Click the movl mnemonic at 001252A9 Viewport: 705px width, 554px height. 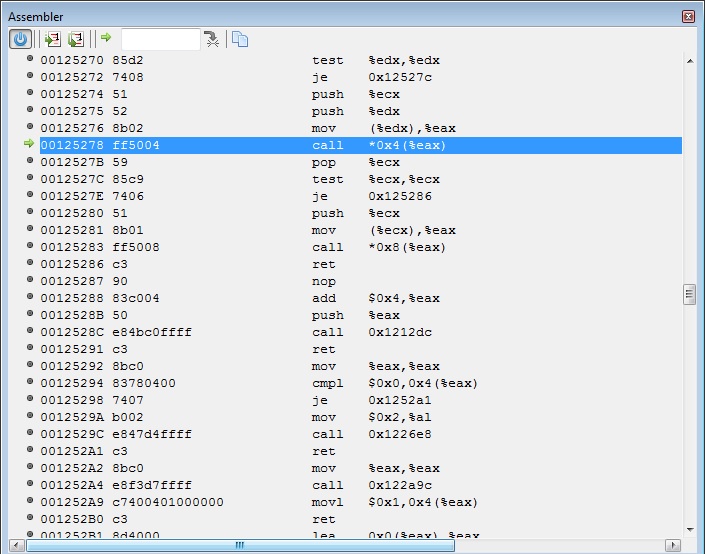pyautogui.click(x=327, y=502)
